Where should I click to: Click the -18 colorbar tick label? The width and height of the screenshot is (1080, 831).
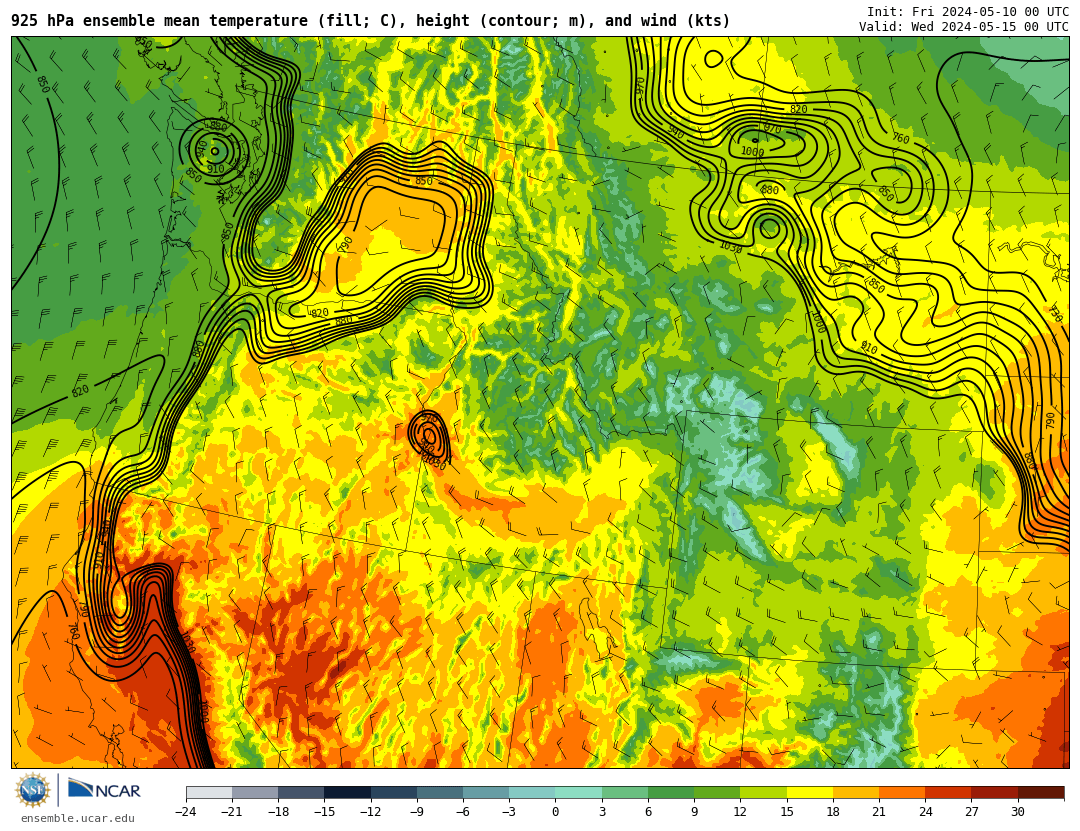278,812
